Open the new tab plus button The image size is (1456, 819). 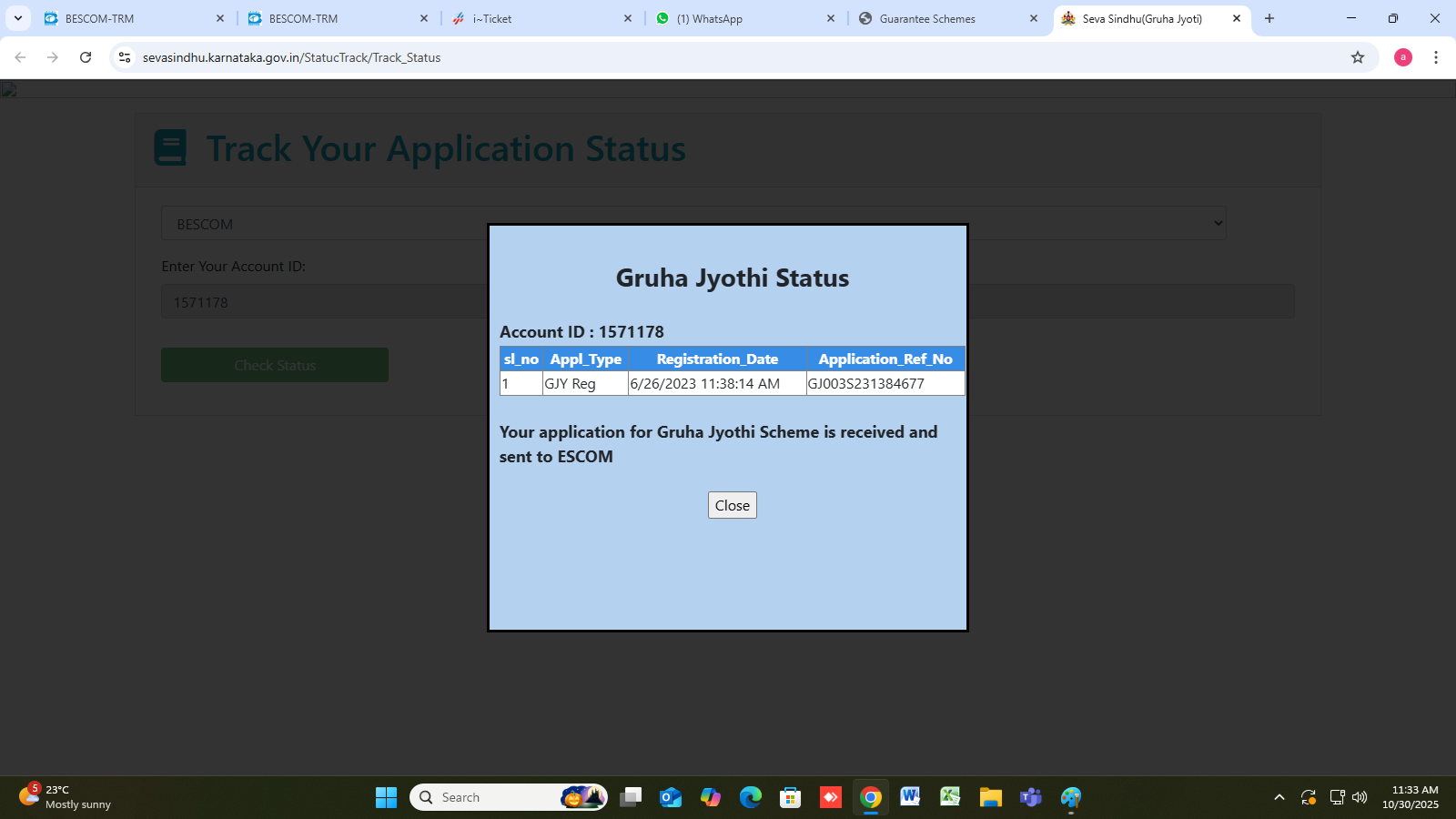[1269, 18]
